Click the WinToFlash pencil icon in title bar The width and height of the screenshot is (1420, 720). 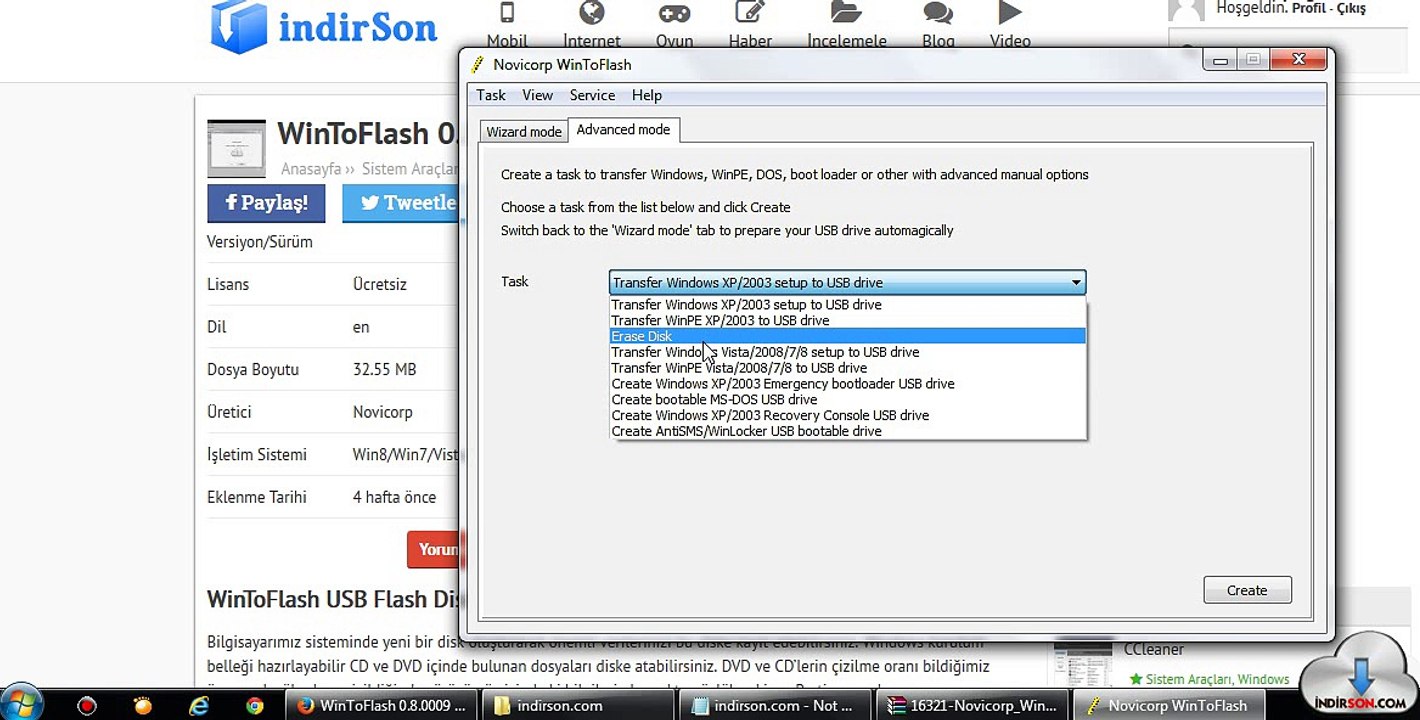point(478,65)
